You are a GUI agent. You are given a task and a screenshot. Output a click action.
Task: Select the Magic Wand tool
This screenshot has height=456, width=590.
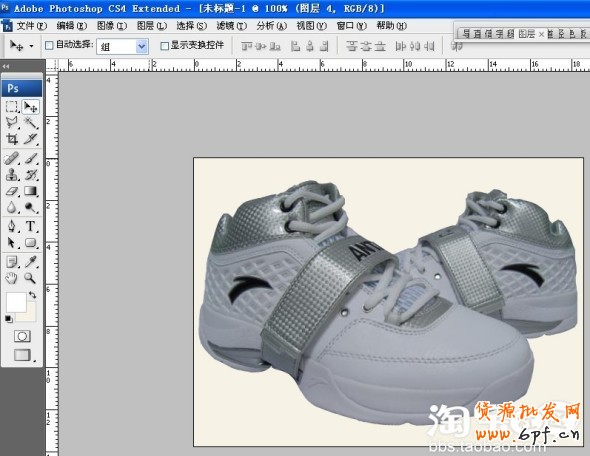tap(31, 123)
